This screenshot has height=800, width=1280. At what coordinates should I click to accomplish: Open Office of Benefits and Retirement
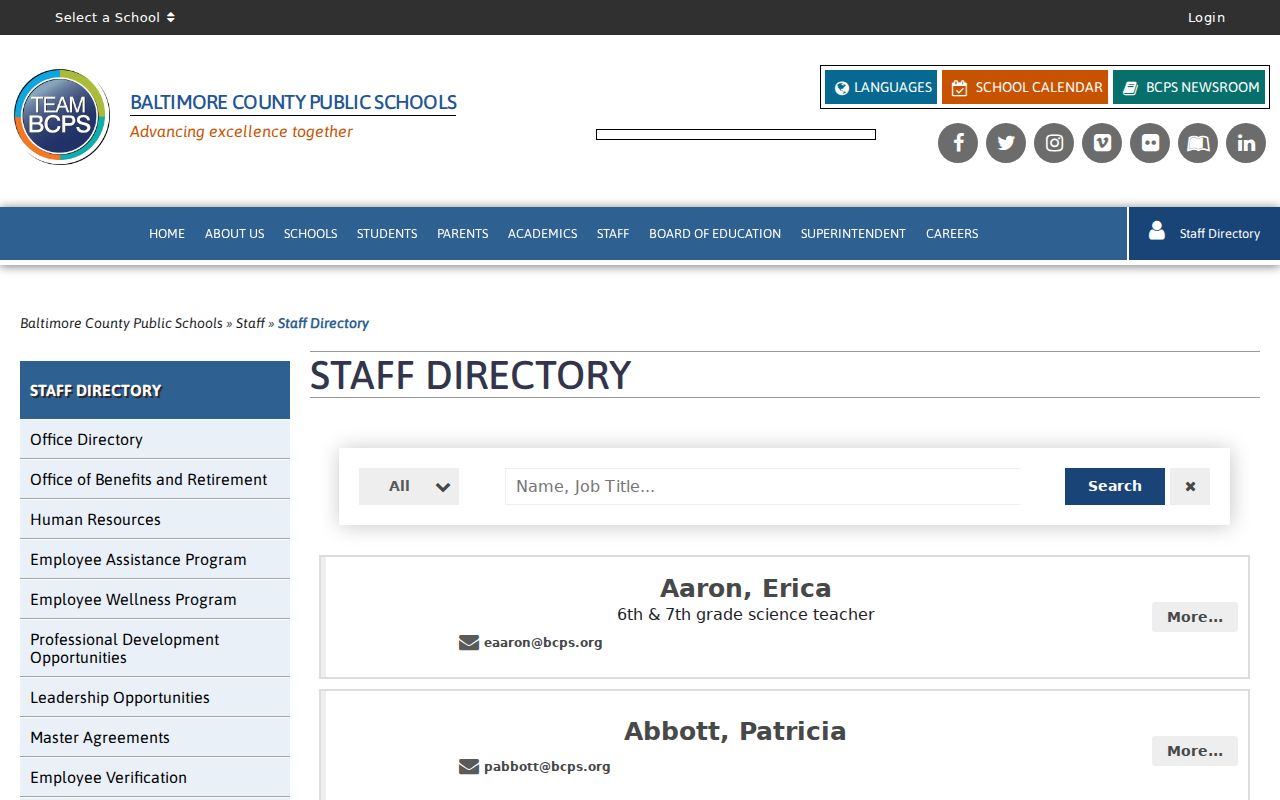click(x=155, y=479)
